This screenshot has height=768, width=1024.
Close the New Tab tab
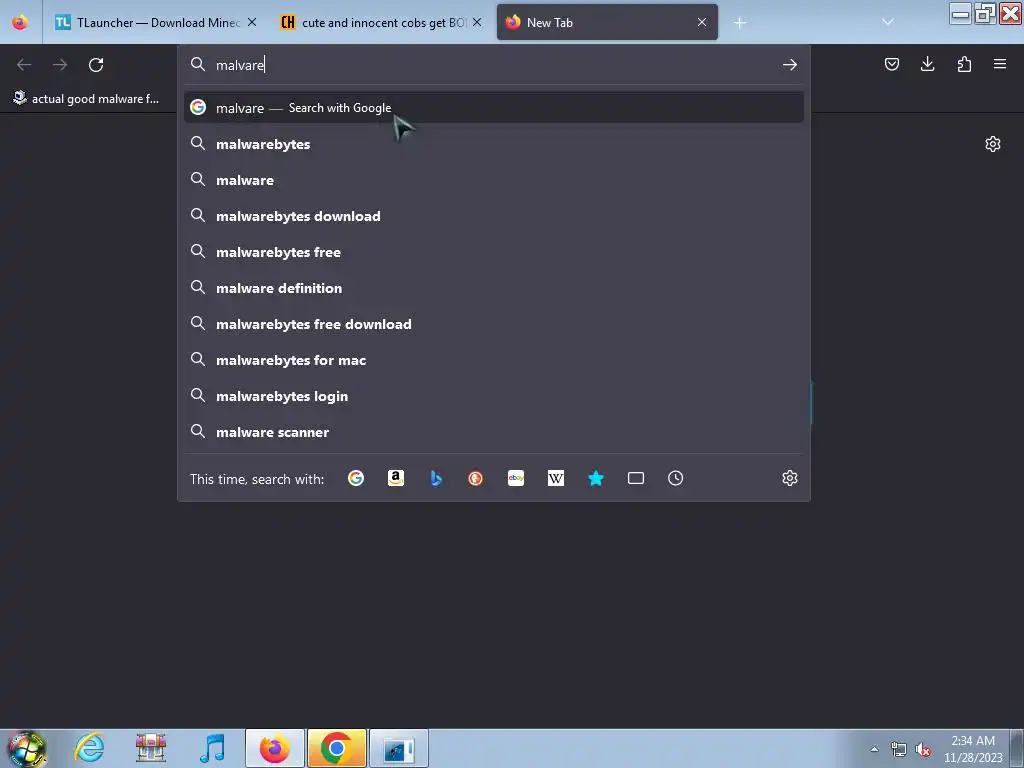(702, 22)
